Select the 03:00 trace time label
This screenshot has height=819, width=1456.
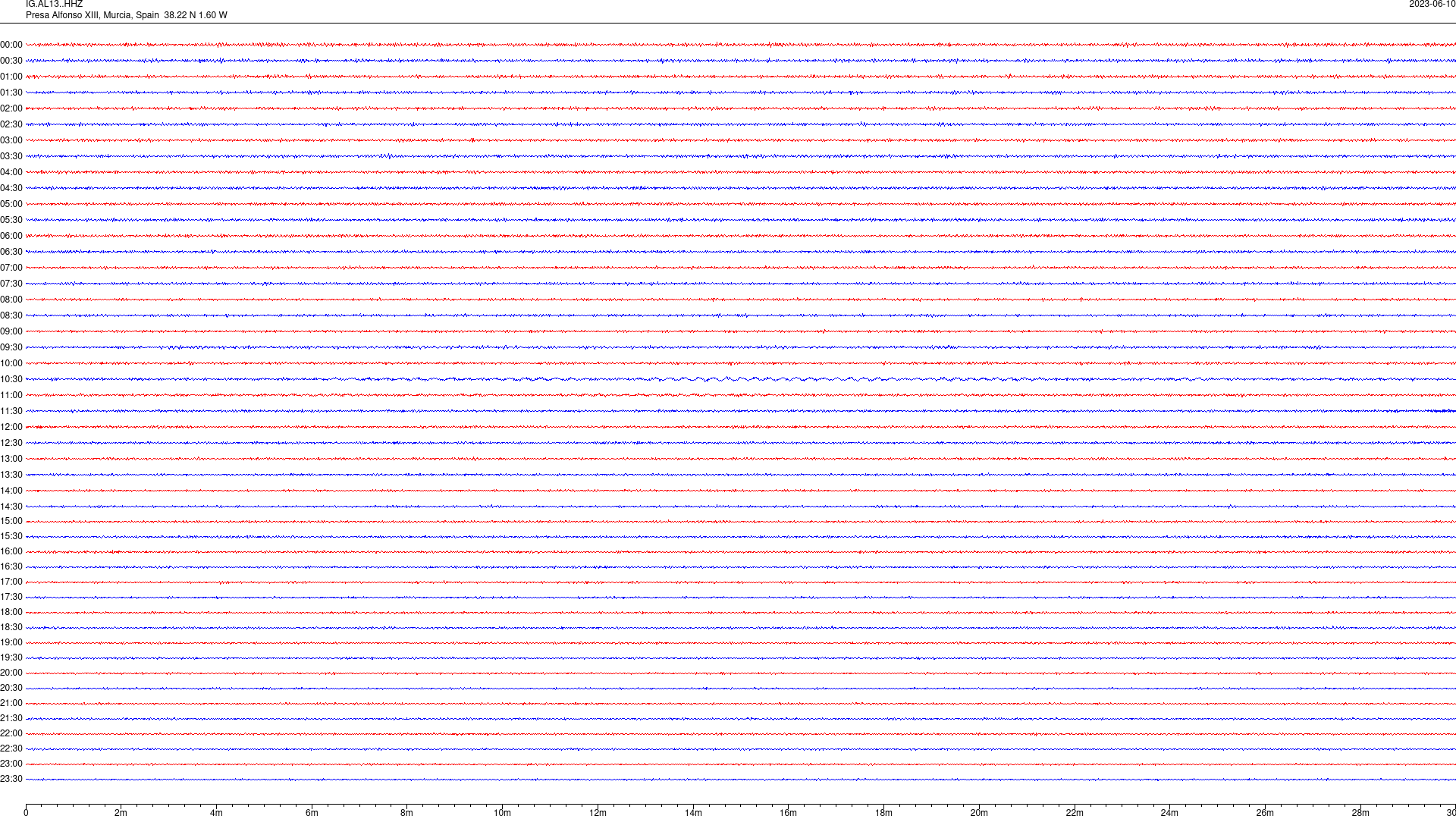11,140
